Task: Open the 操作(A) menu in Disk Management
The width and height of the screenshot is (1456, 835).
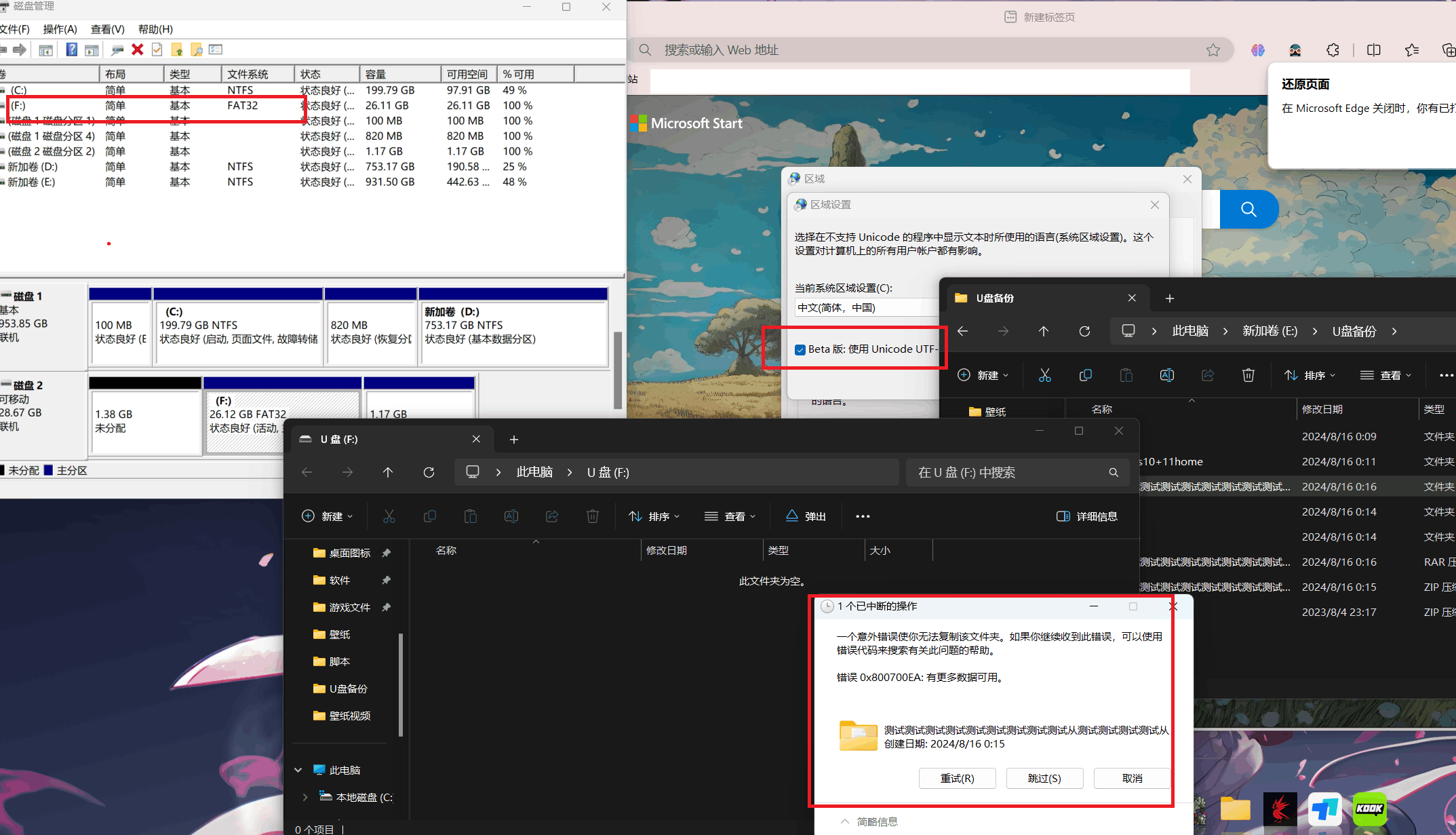Action: point(60,28)
